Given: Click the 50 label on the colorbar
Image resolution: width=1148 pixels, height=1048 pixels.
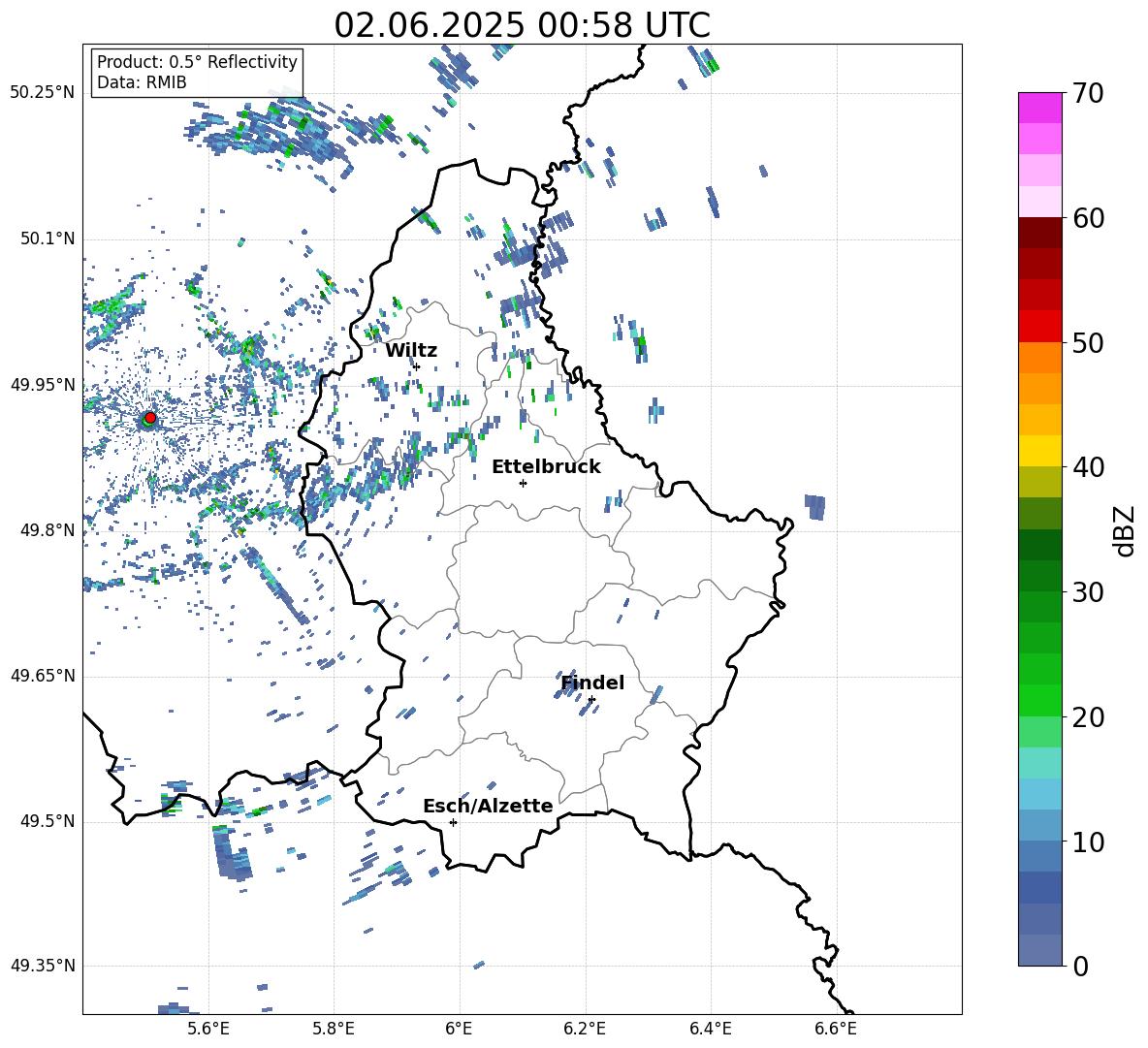Looking at the screenshot, I should (1088, 342).
